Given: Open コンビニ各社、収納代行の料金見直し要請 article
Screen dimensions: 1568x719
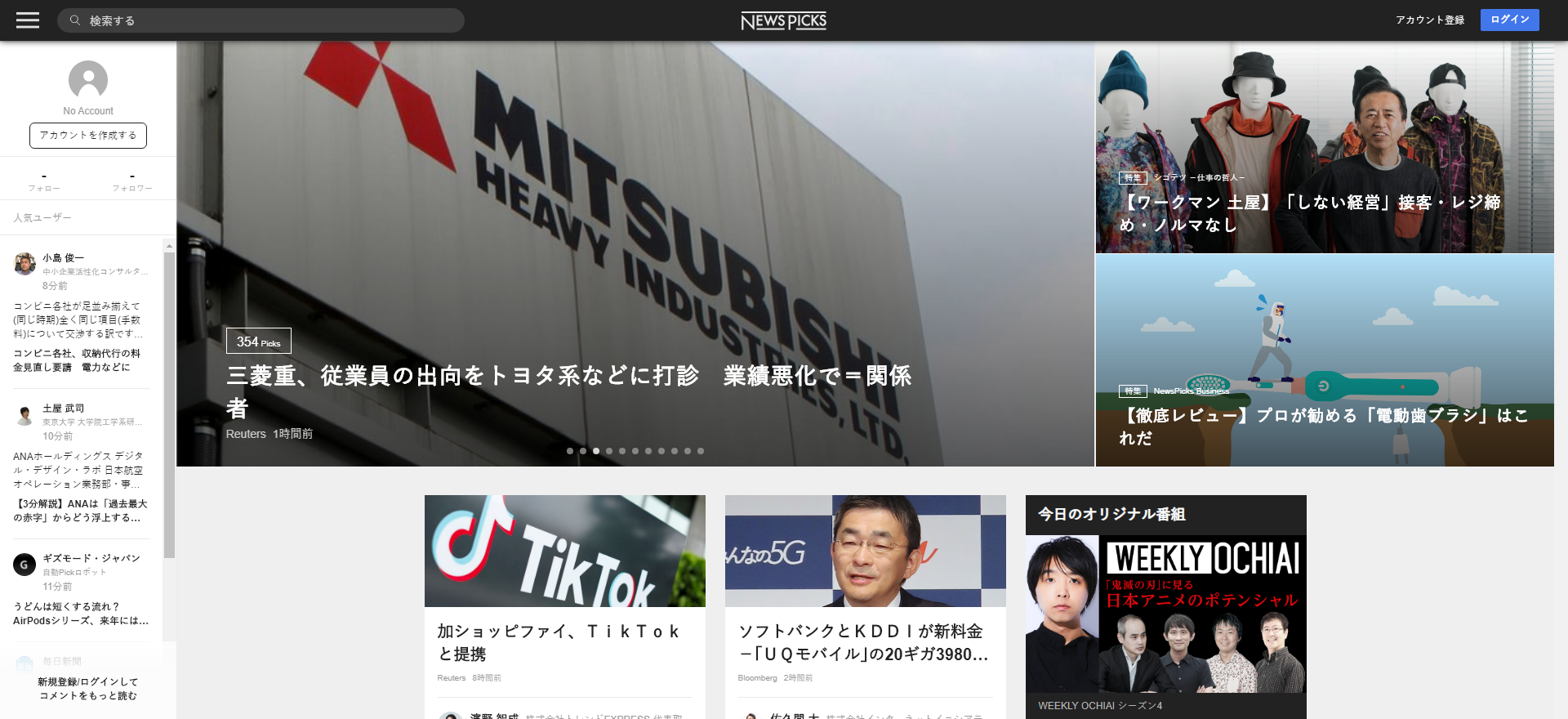Looking at the screenshot, I should coord(77,360).
